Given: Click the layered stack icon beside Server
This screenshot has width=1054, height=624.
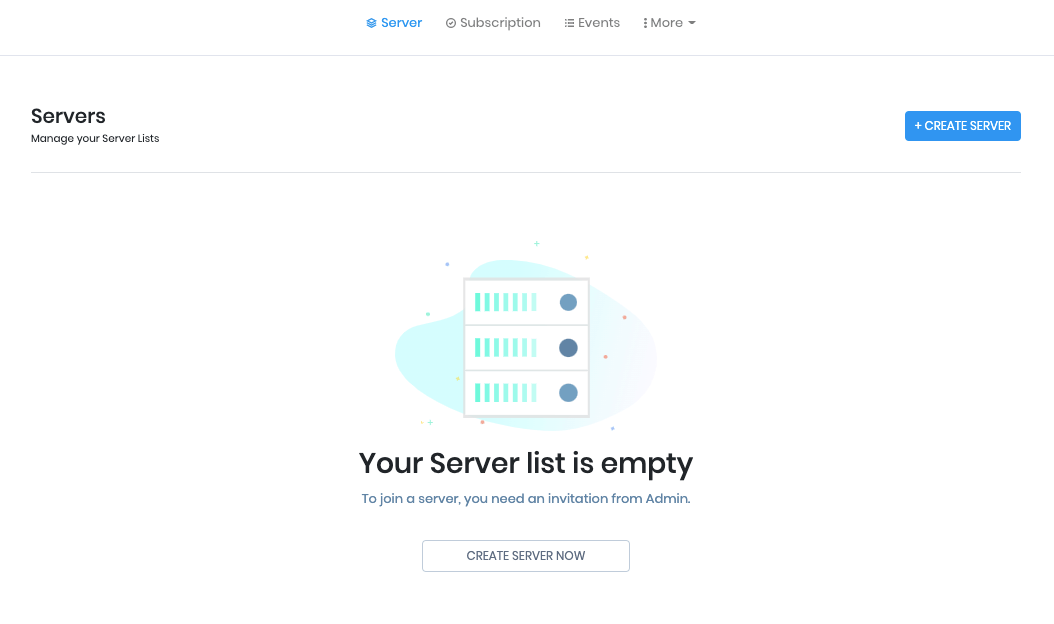Looking at the screenshot, I should coord(370,22).
